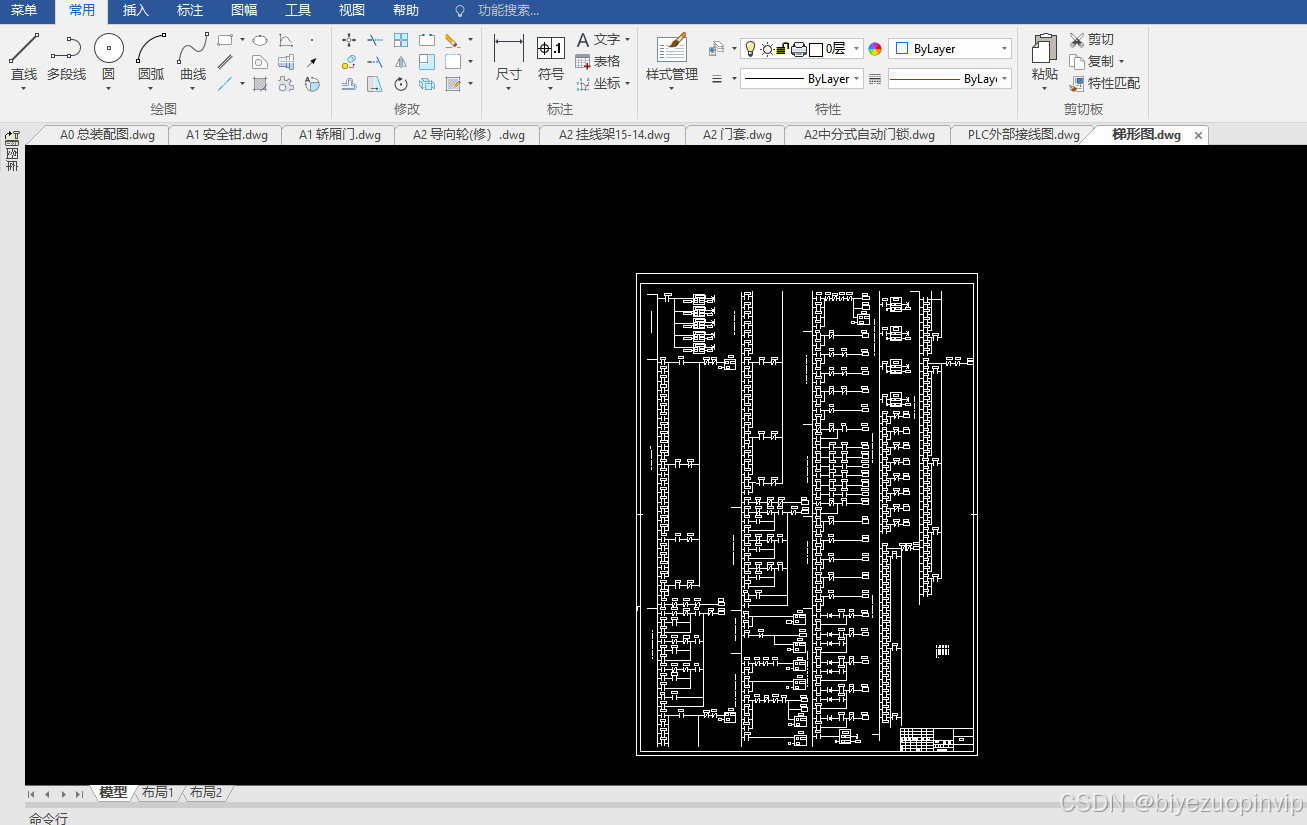
Task: Close the 梯形图.dwg document tab
Action: [x=1199, y=135]
